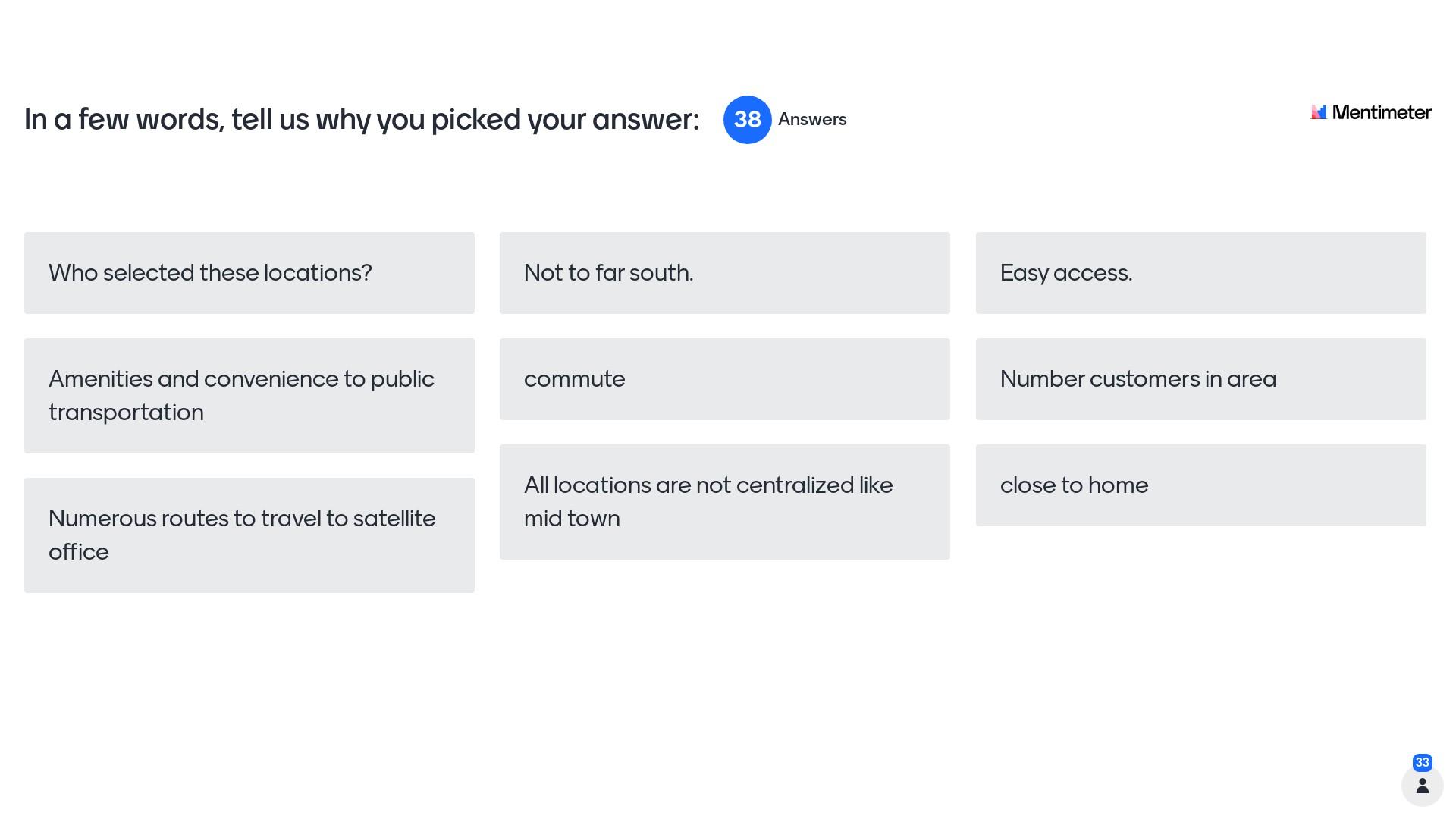Open the 'Easy access.' answer card
This screenshot has width=1456, height=819.
[x=1200, y=273]
